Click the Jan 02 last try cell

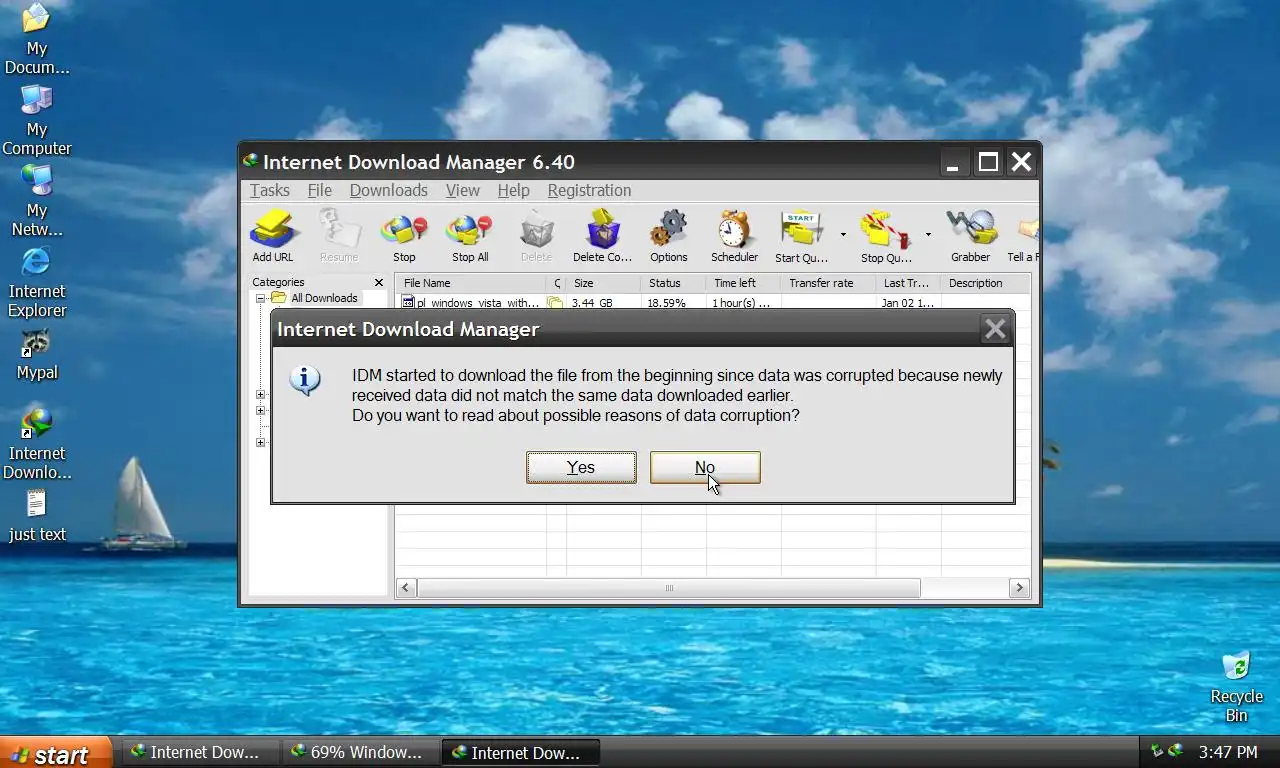pyautogui.click(x=907, y=302)
